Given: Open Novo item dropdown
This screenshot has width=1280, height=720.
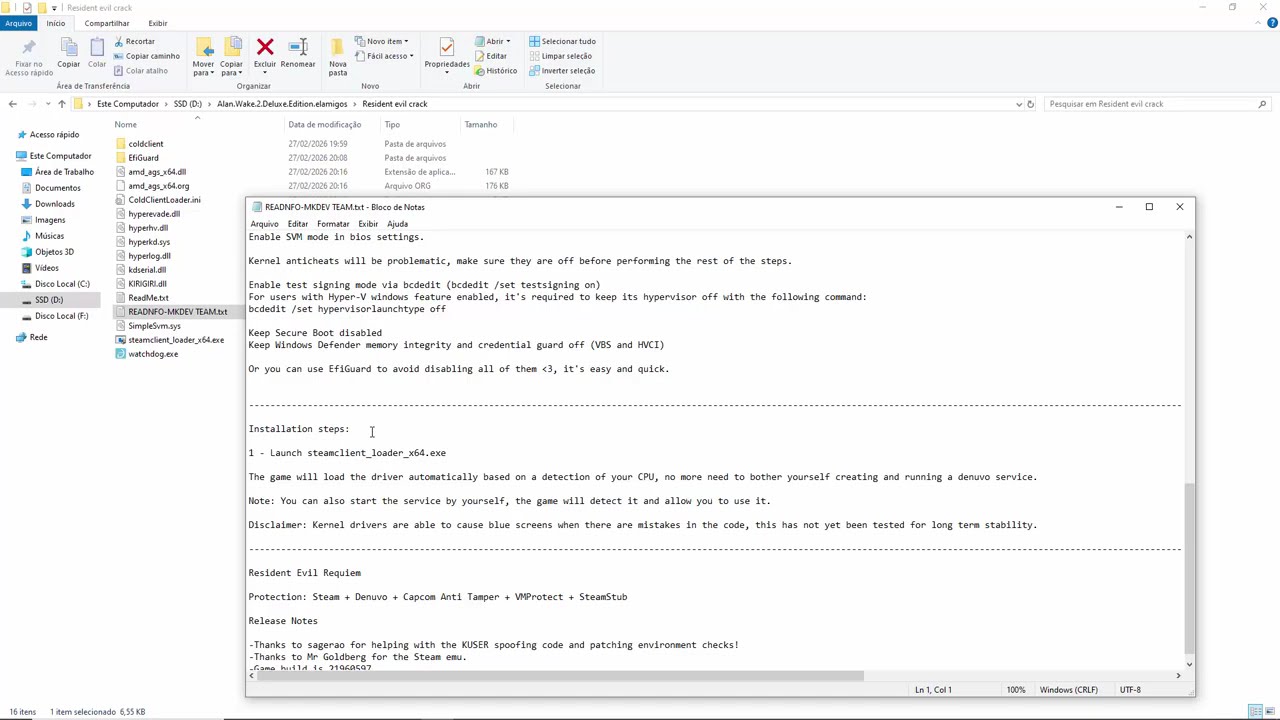Looking at the screenshot, I should pyautogui.click(x=381, y=42).
